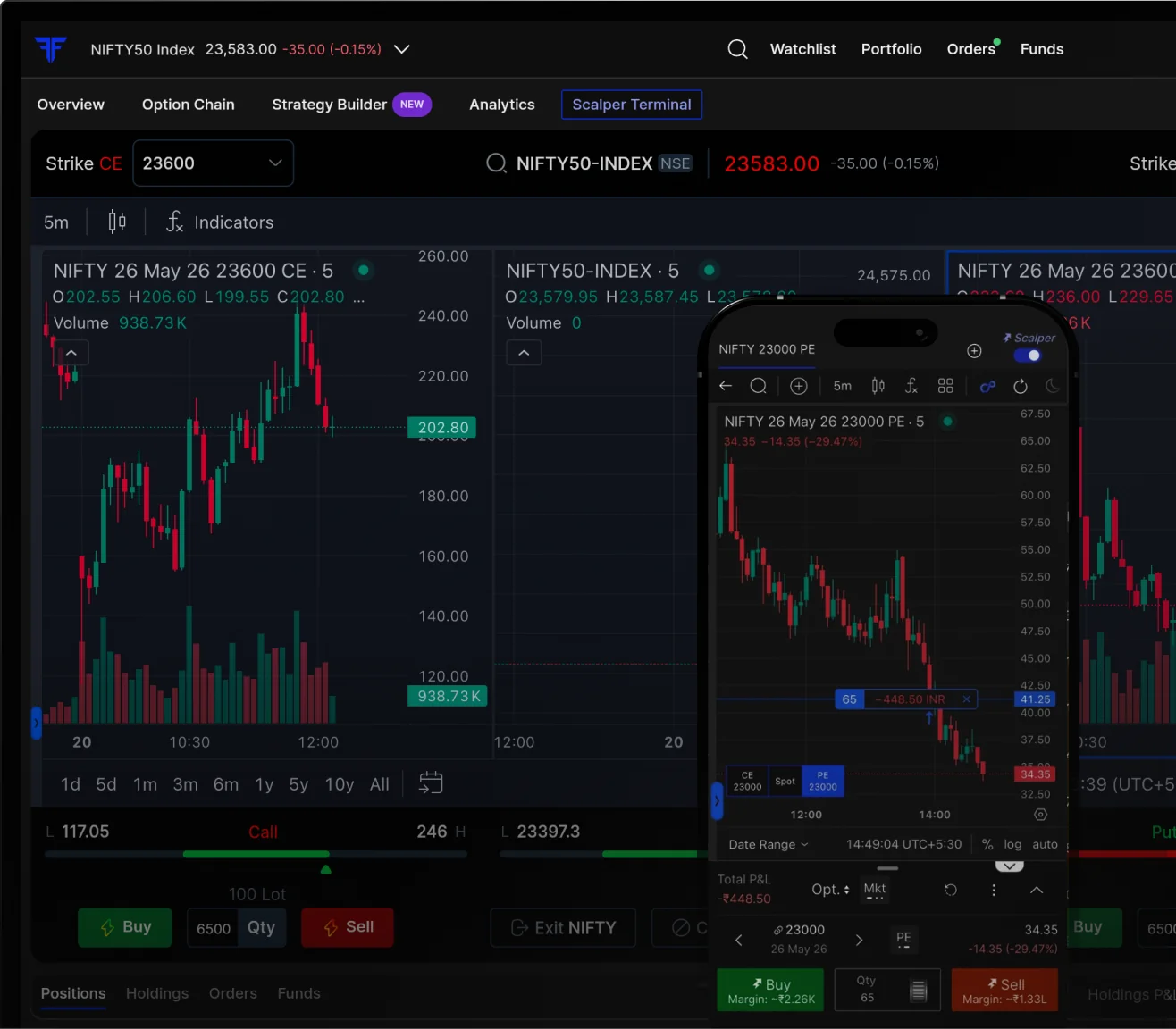Open the Opt. selector on phone order panel
Viewport: 1176px width, 1029px height.
pyautogui.click(x=830, y=890)
